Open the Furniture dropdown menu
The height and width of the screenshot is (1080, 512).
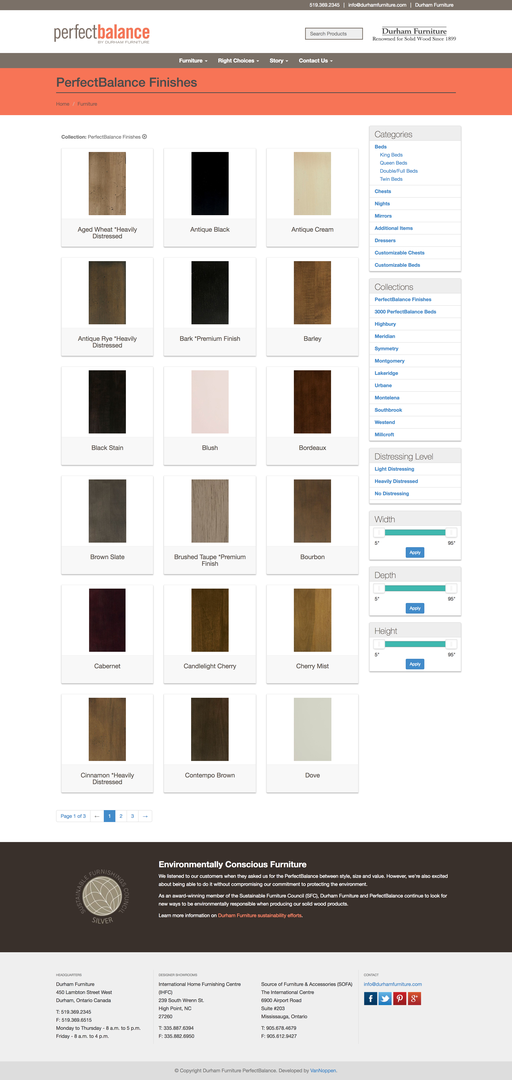[193, 61]
